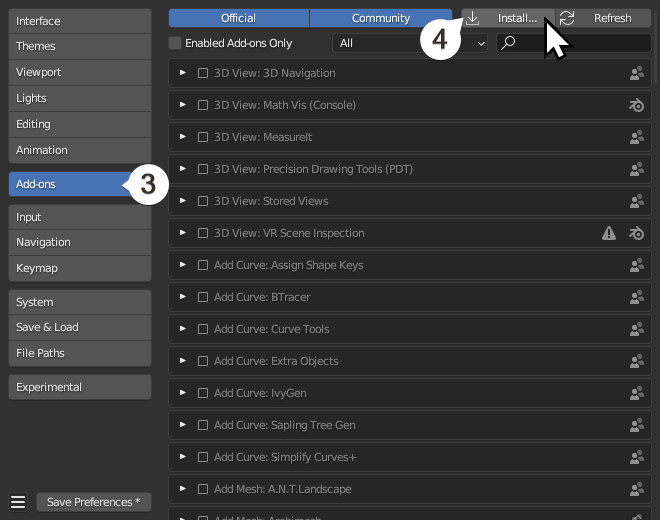Toggle the Official add-ons filter button

tap(238, 18)
